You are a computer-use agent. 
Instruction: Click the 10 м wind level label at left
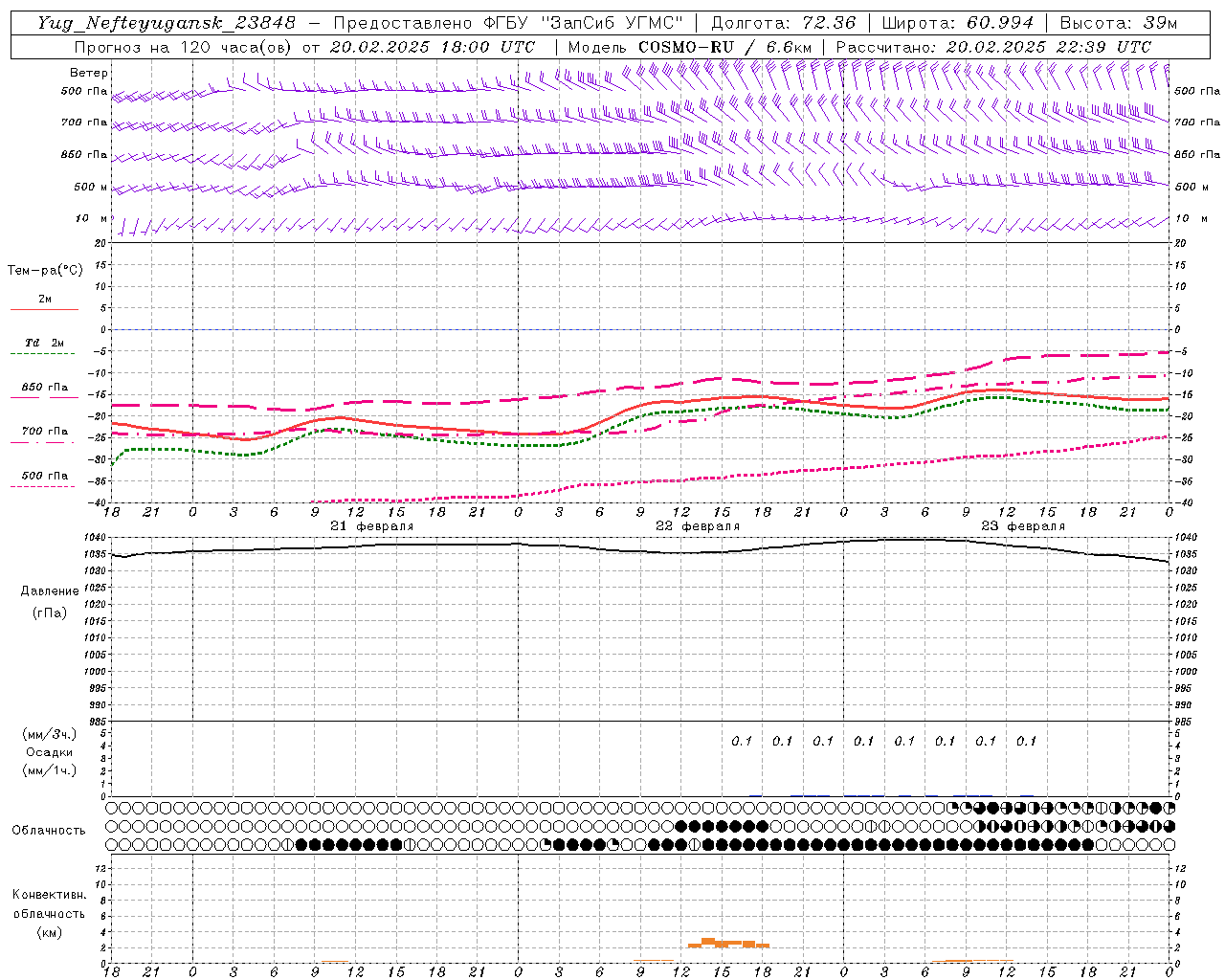(92, 218)
